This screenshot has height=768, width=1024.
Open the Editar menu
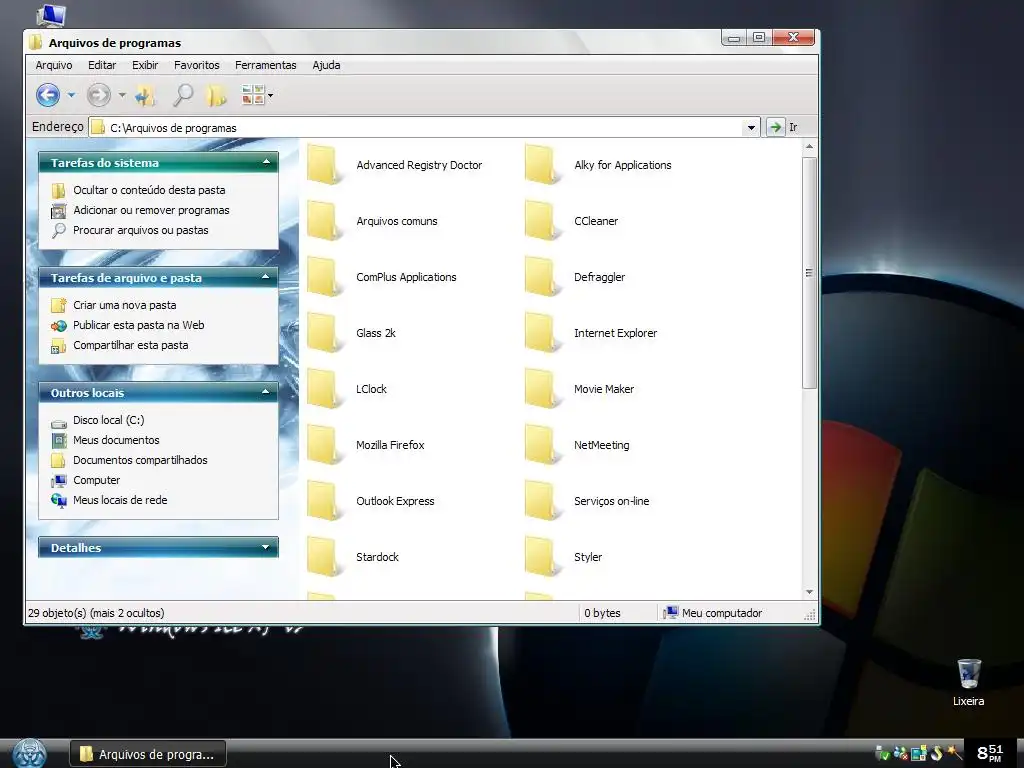[102, 65]
